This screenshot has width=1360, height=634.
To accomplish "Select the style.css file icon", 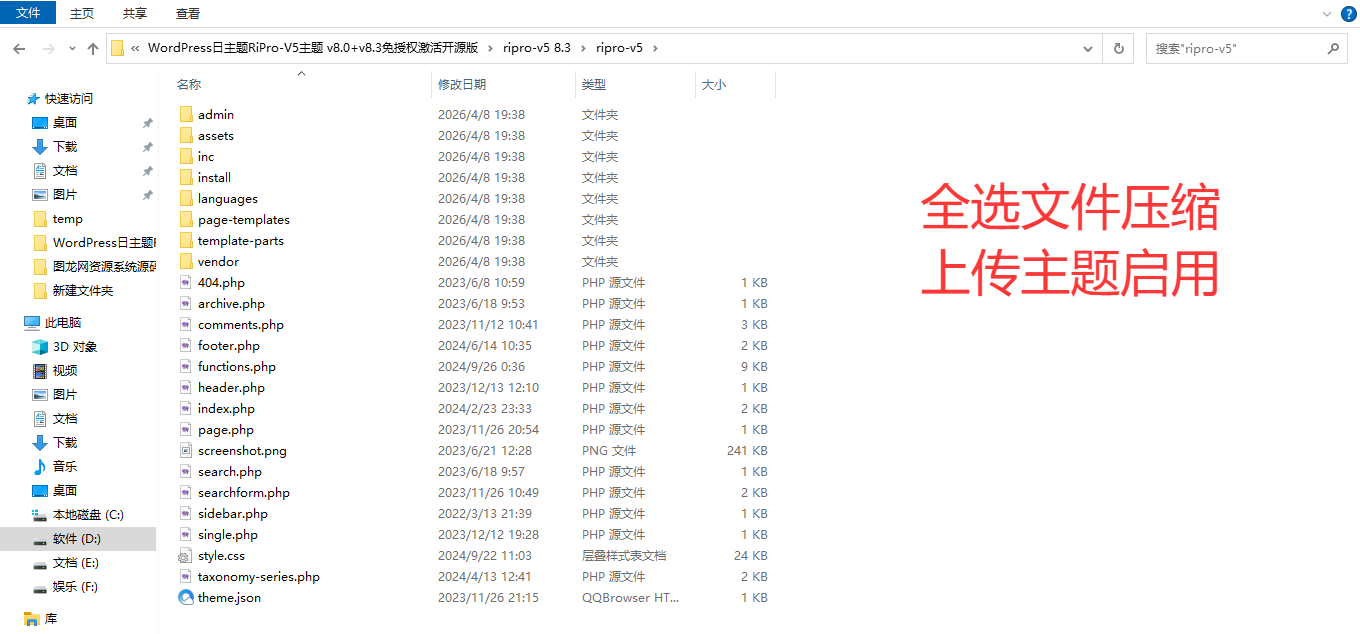I will [186, 555].
